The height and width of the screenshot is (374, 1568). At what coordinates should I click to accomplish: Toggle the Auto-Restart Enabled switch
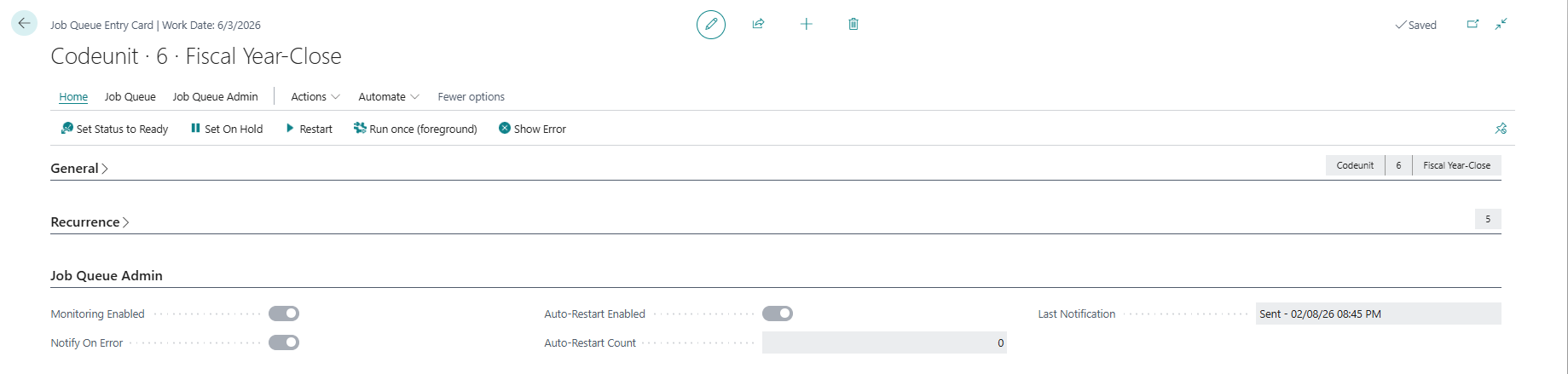click(x=778, y=314)
